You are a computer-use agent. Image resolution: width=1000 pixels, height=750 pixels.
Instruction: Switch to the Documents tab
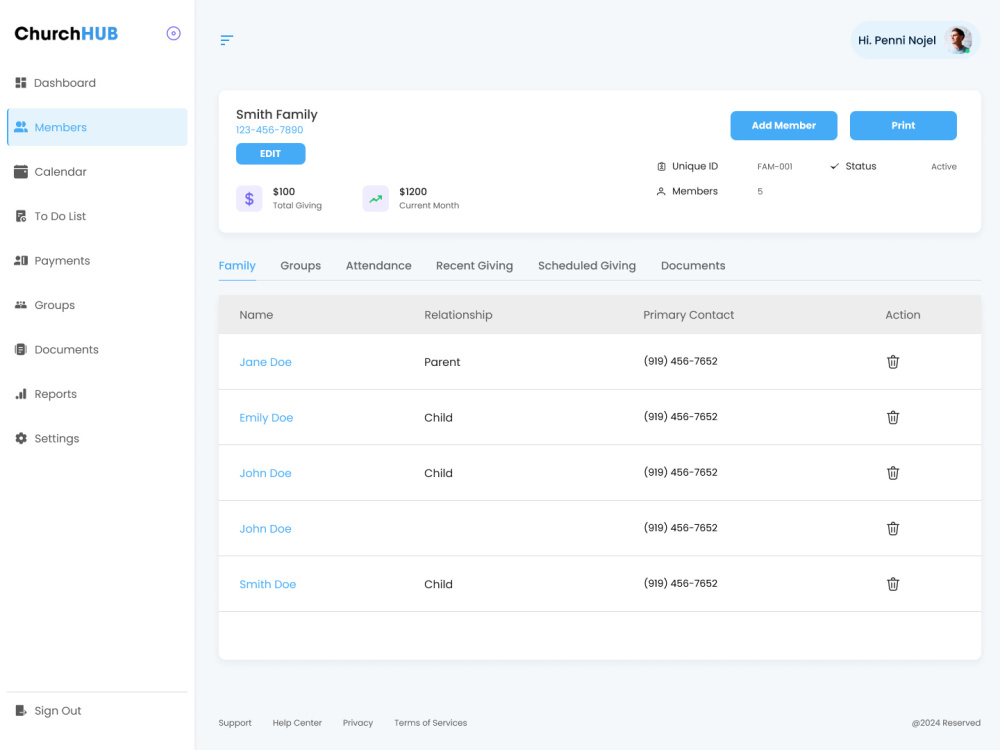[693, 265]
